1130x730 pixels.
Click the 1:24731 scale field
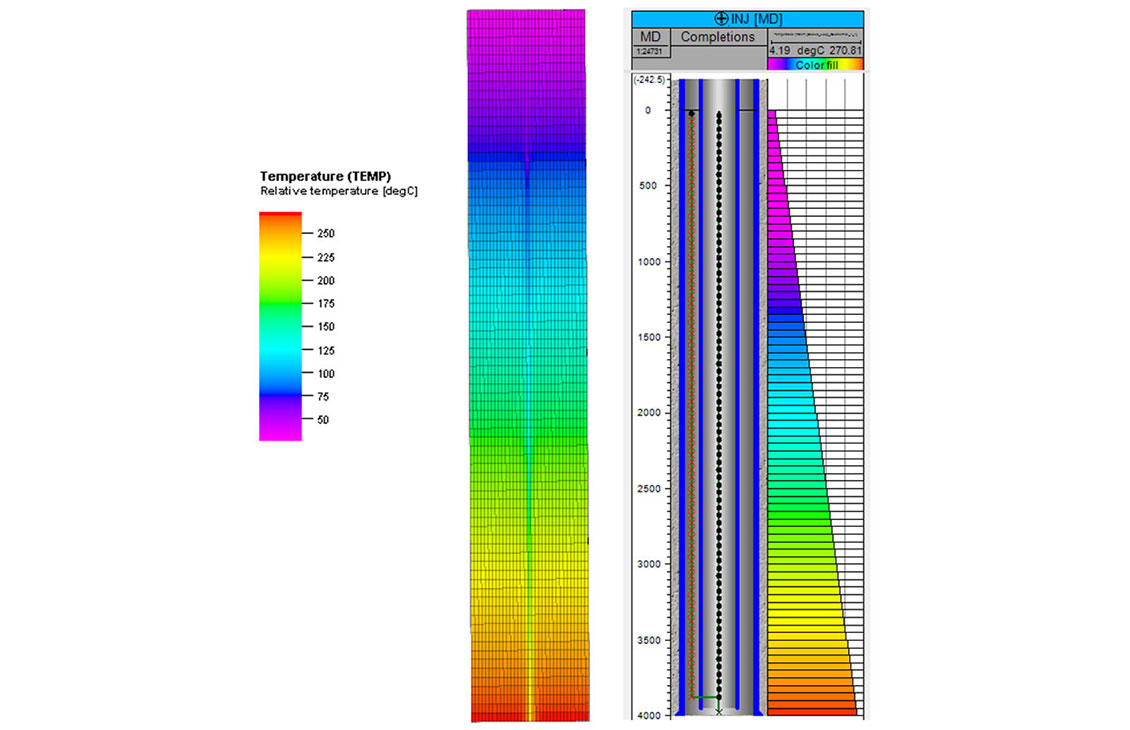(x=650, y=51)
